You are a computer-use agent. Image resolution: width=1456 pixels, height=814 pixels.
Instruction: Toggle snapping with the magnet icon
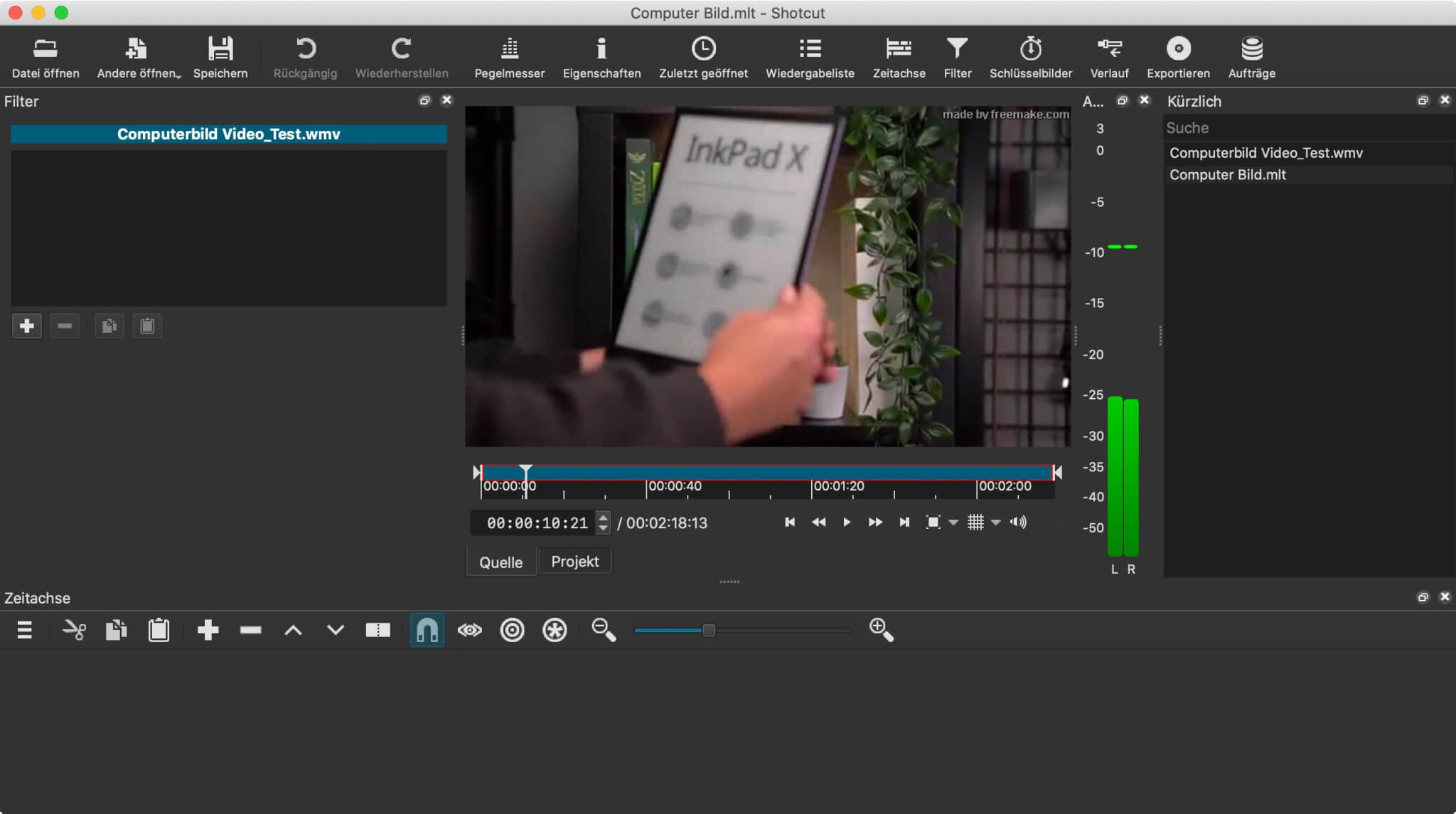point(426,630)
